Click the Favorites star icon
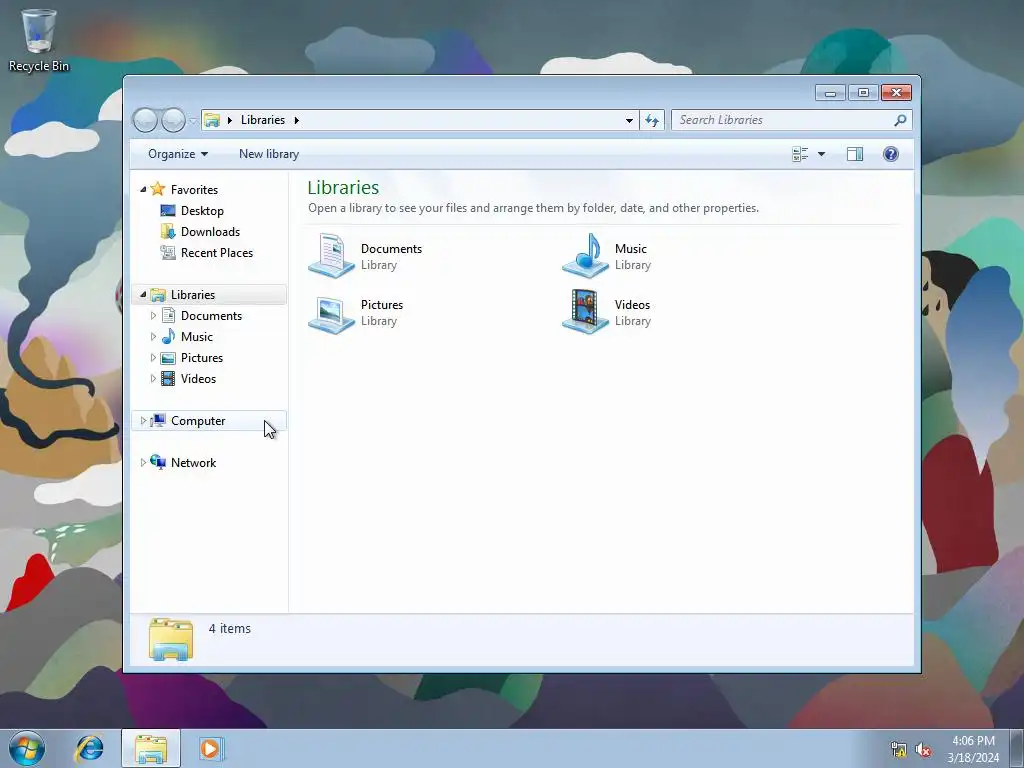The image size is (1024, 768). (157, 189)
